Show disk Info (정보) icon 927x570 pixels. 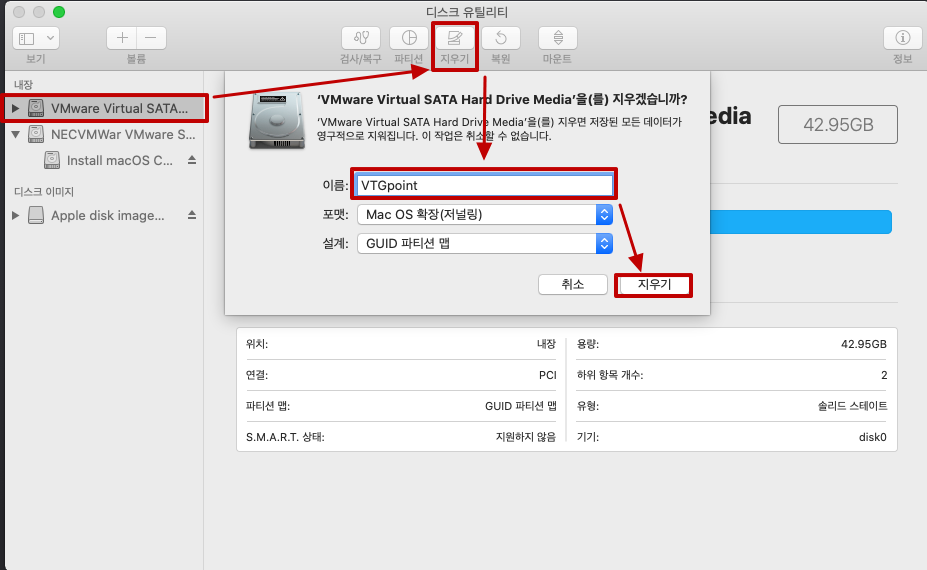click(x=902, y=38)
